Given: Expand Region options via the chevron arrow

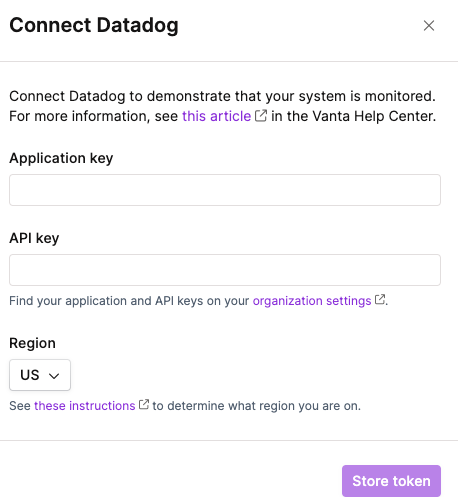Looking at the screenshot, I should coord(54,376).
